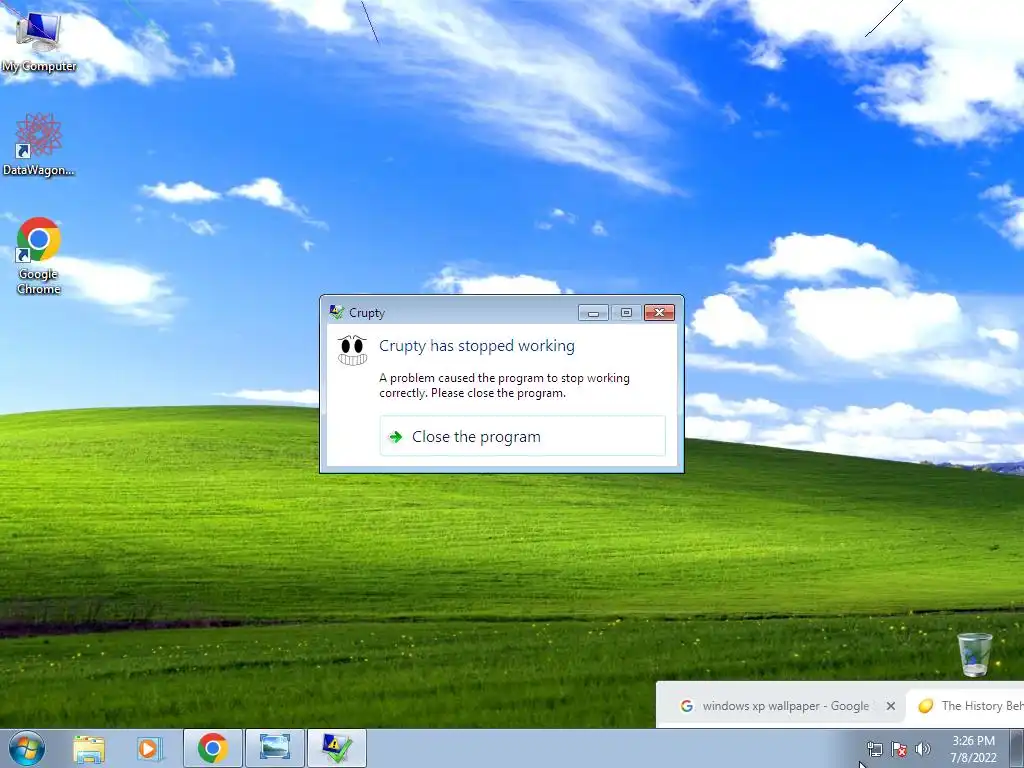Screen dimensions: 1024x768
Task: Select the Crupty program taskbar button
Action: (x=336, y=748)
